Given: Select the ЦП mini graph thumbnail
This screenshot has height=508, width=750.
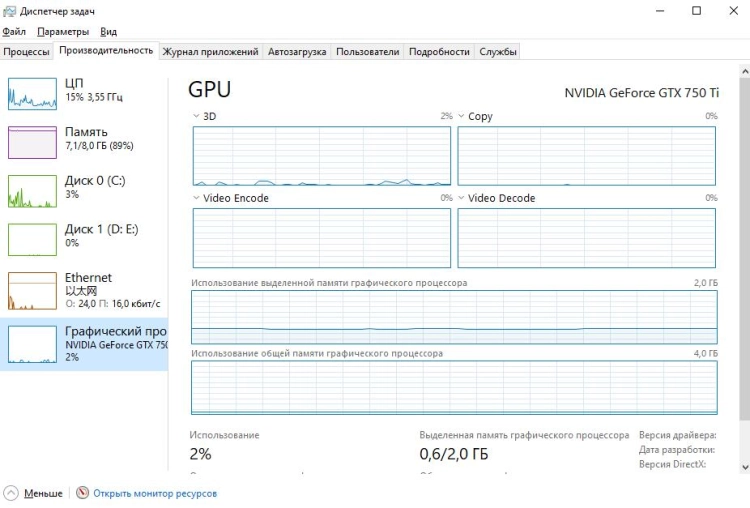Looking at the screenshot, I should [33, 94].
